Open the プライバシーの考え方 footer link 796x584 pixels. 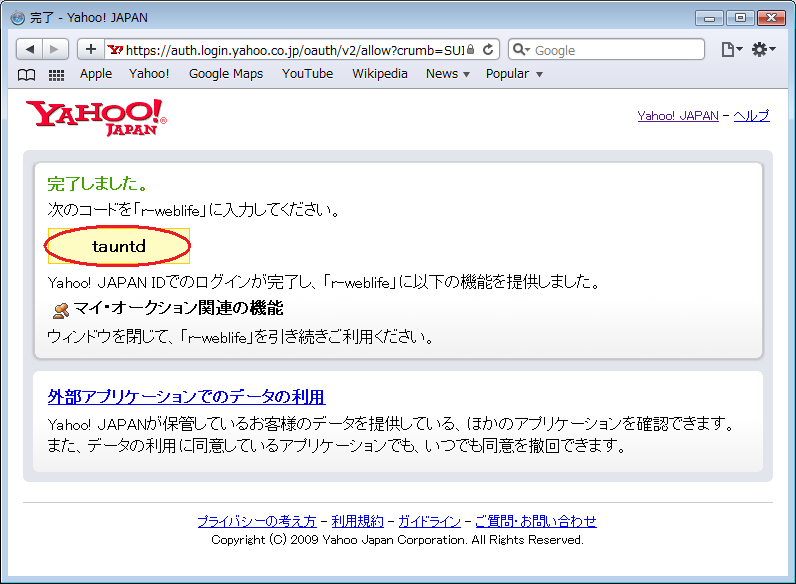(x=257, y=521)
